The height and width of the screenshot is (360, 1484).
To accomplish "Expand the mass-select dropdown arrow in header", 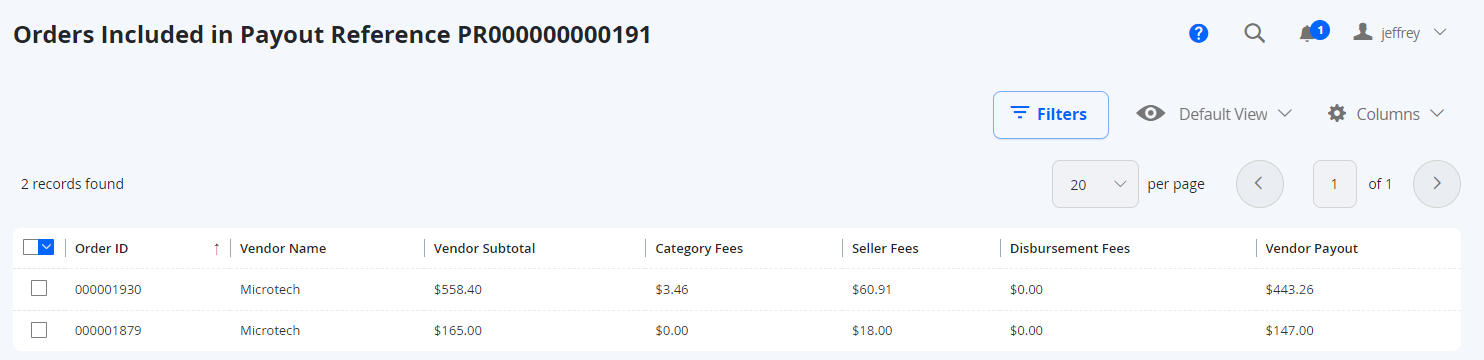I will tap(47, 247).
